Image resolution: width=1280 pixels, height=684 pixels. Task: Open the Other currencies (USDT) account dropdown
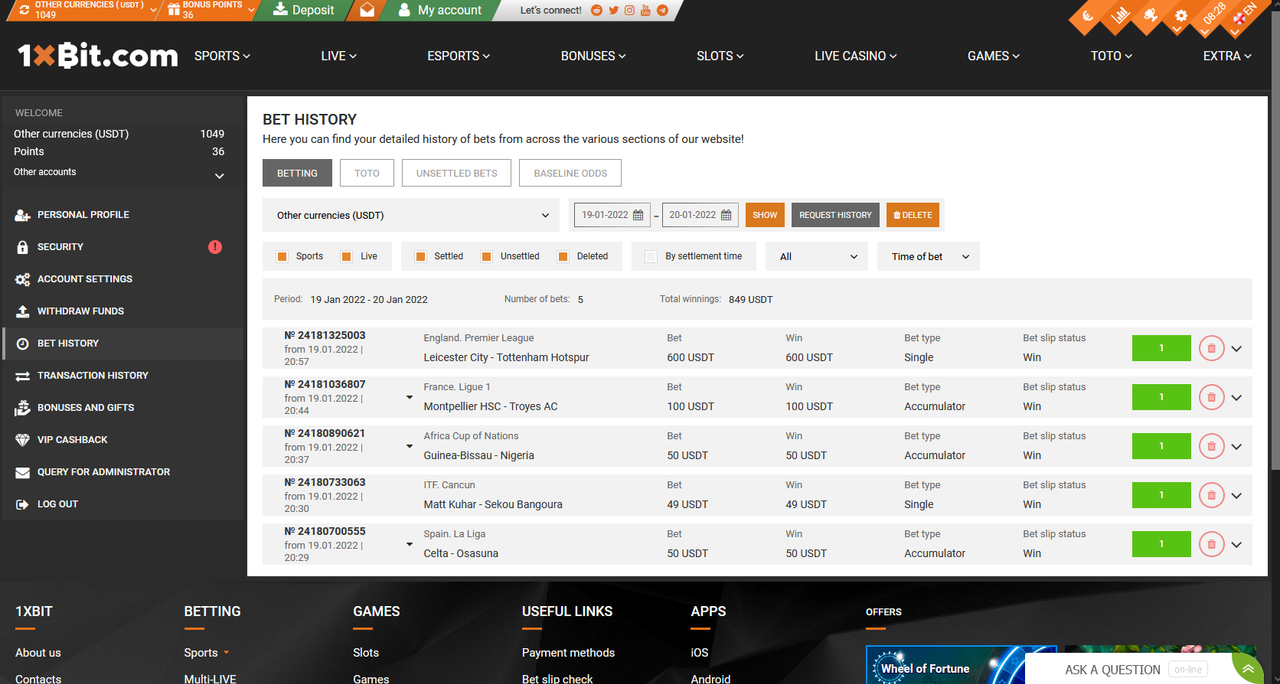(x=411, y=215)
